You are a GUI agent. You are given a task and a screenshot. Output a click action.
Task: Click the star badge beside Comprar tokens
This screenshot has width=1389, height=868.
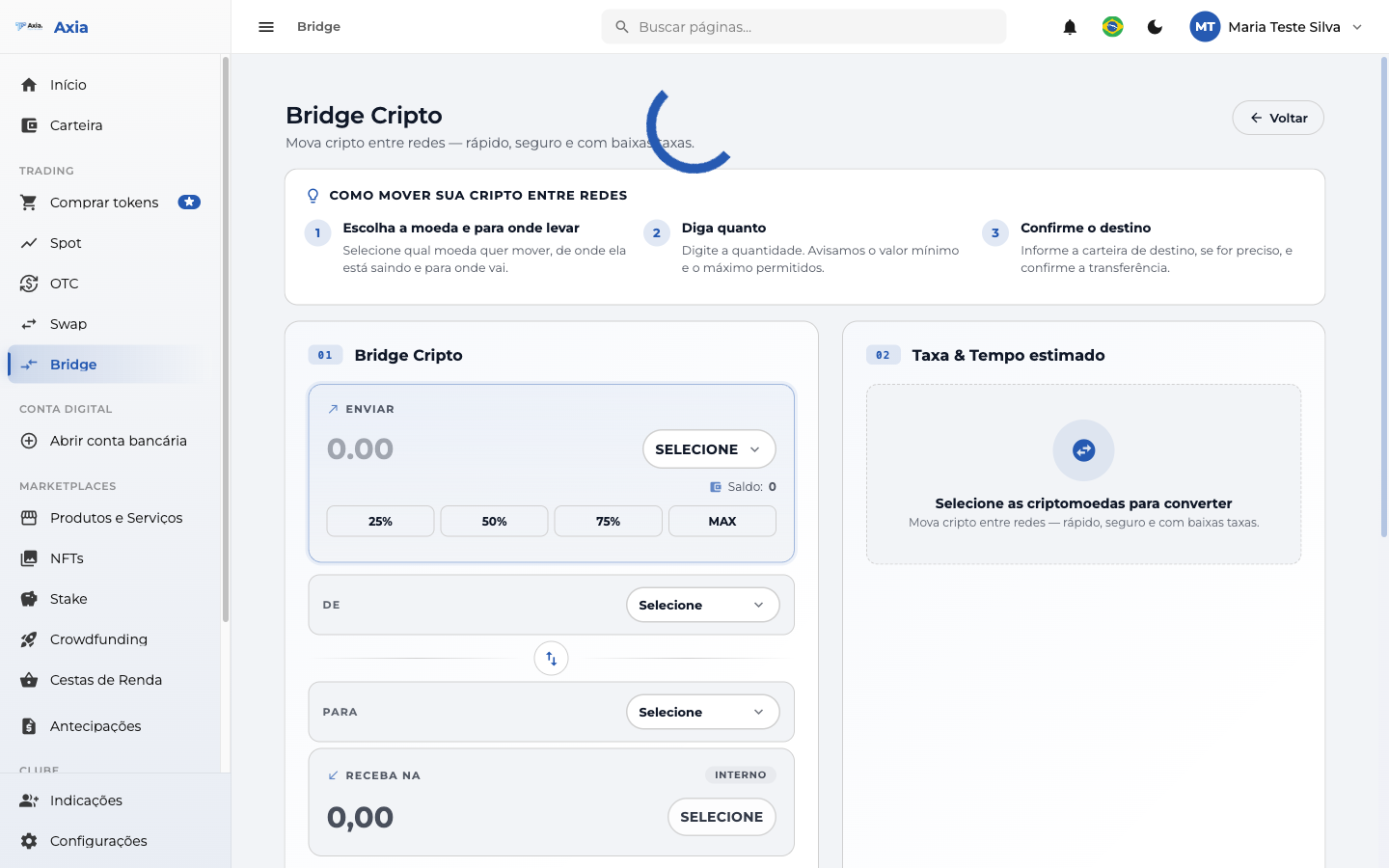click(x=189, y=203)
